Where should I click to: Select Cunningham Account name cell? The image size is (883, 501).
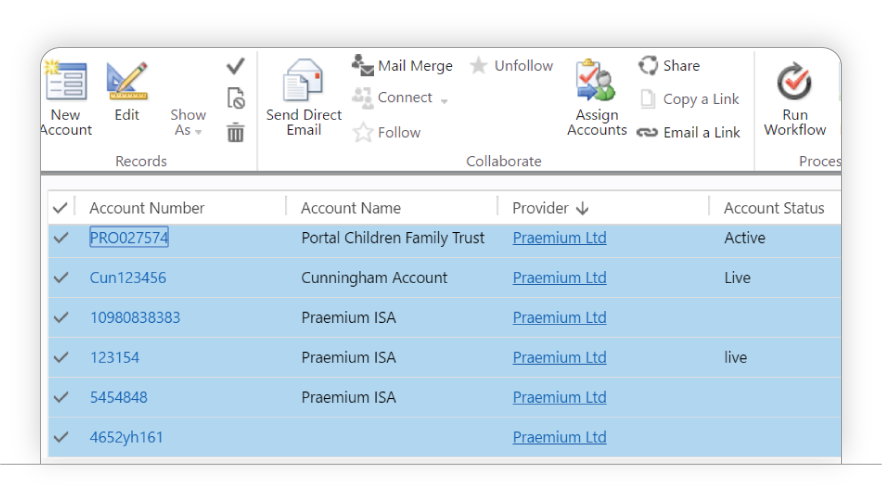click(x=374, y=278)
